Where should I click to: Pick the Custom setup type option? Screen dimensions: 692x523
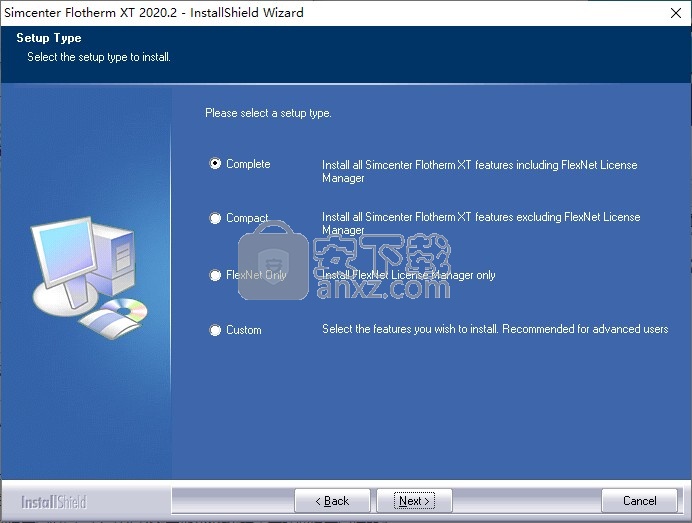coord(215,330)
